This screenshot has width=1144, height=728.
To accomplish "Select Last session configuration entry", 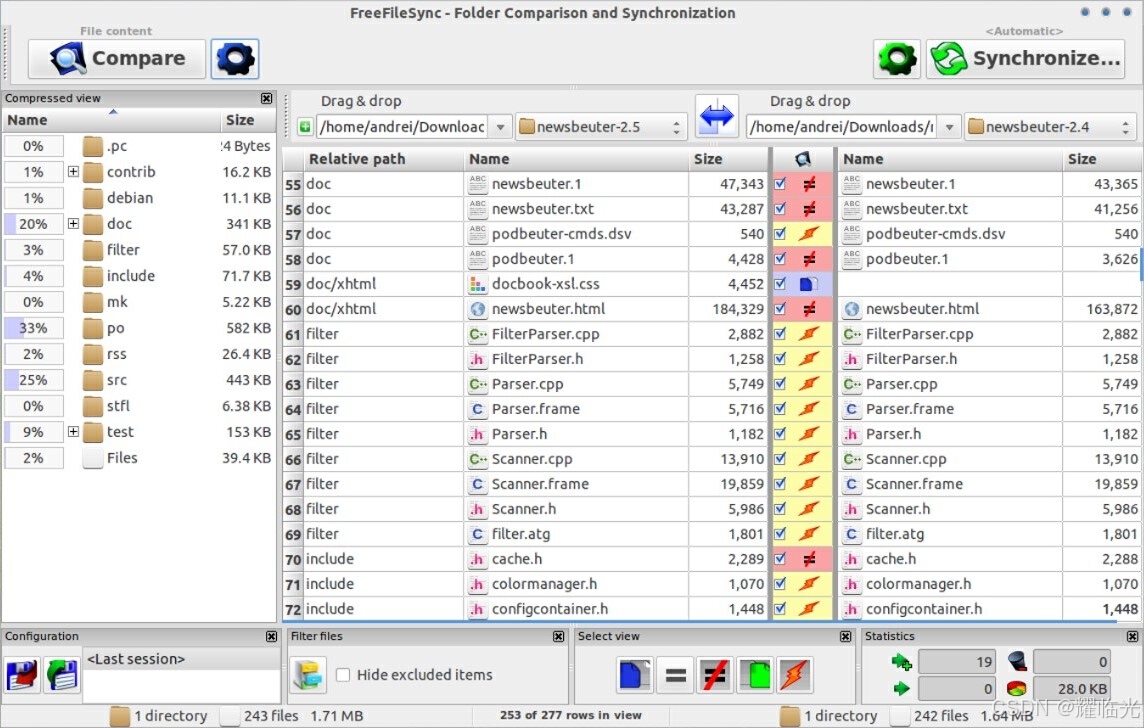I will click(x=181, y=659).
